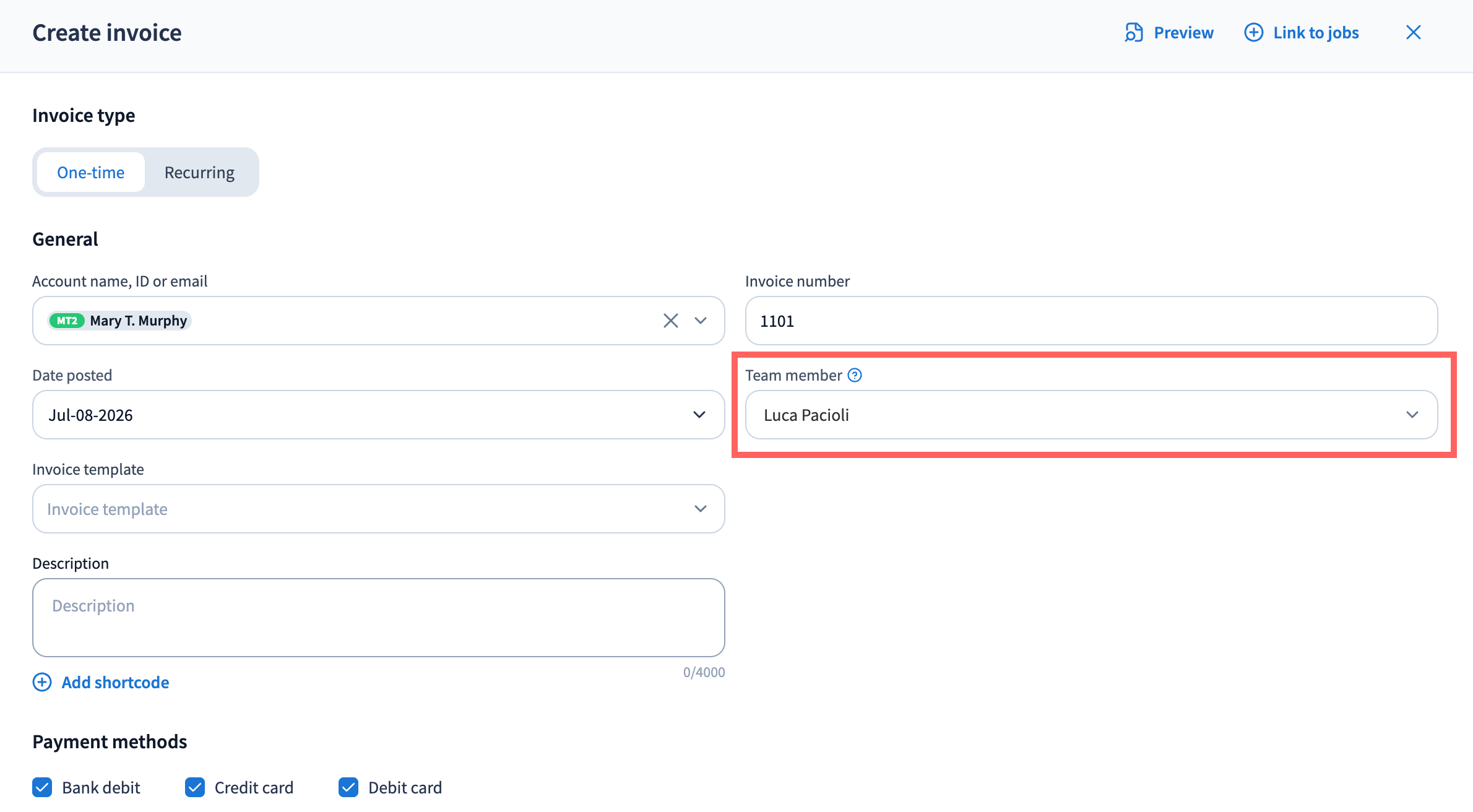Switch to the Recurring invoice type
Image resolution: width=1473 pixels, height=812 pixels.
(x=199, y=172)
